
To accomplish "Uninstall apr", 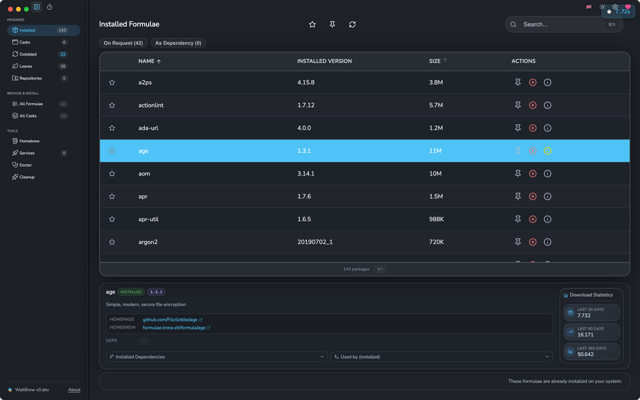I will [x=533, y=197].
